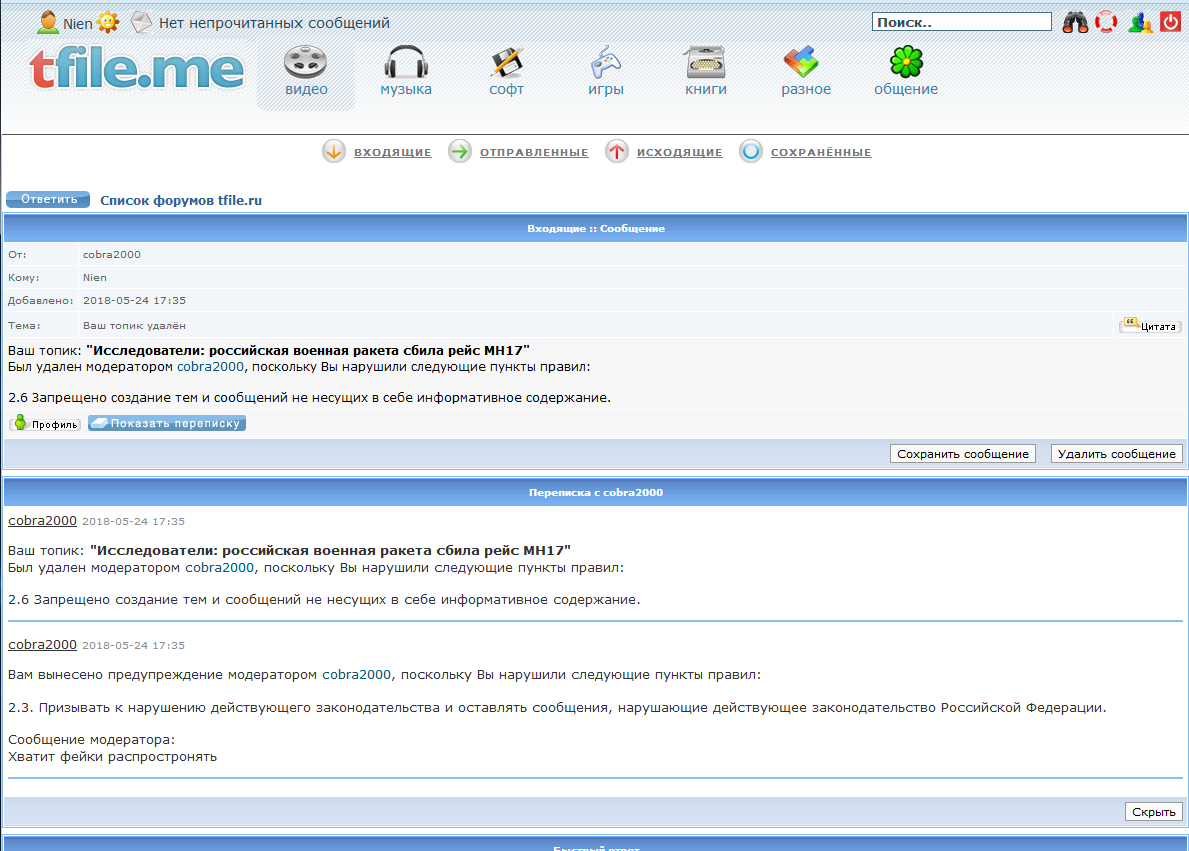
Task: Open help via the lifebuoy icon
Action: [x=1106, y=22]
